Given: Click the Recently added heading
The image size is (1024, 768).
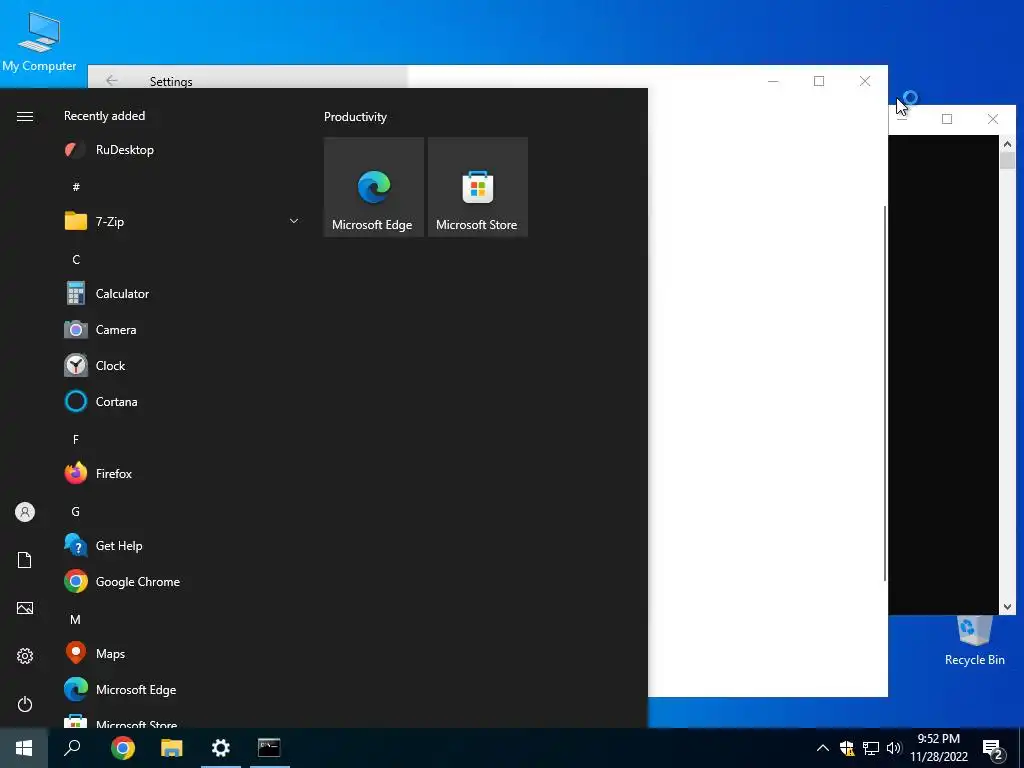Looking at the screenshot, I should tap(104, 116).
